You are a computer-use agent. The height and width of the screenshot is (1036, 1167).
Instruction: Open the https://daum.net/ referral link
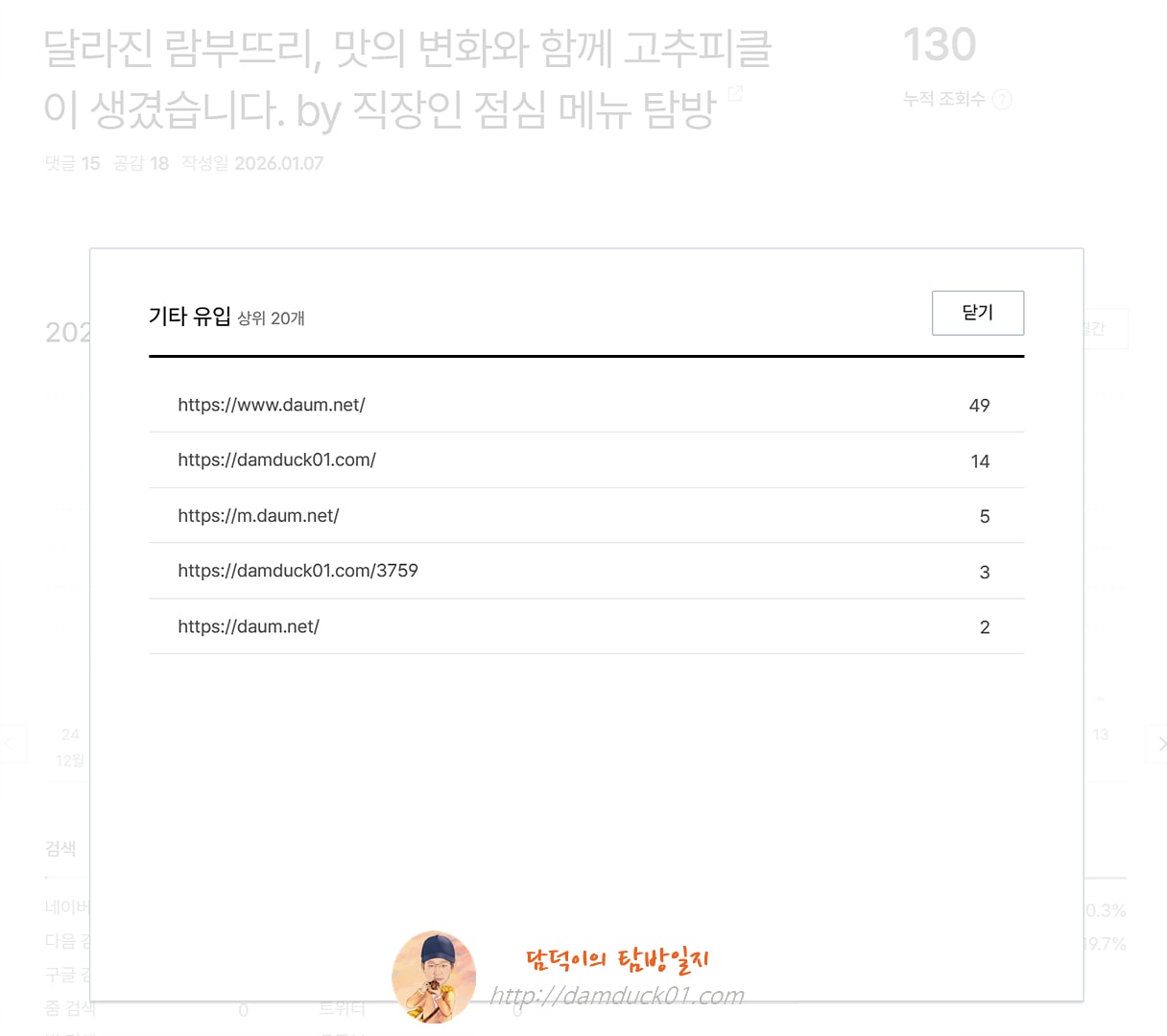pyautogui.click(x=249, y=626)
